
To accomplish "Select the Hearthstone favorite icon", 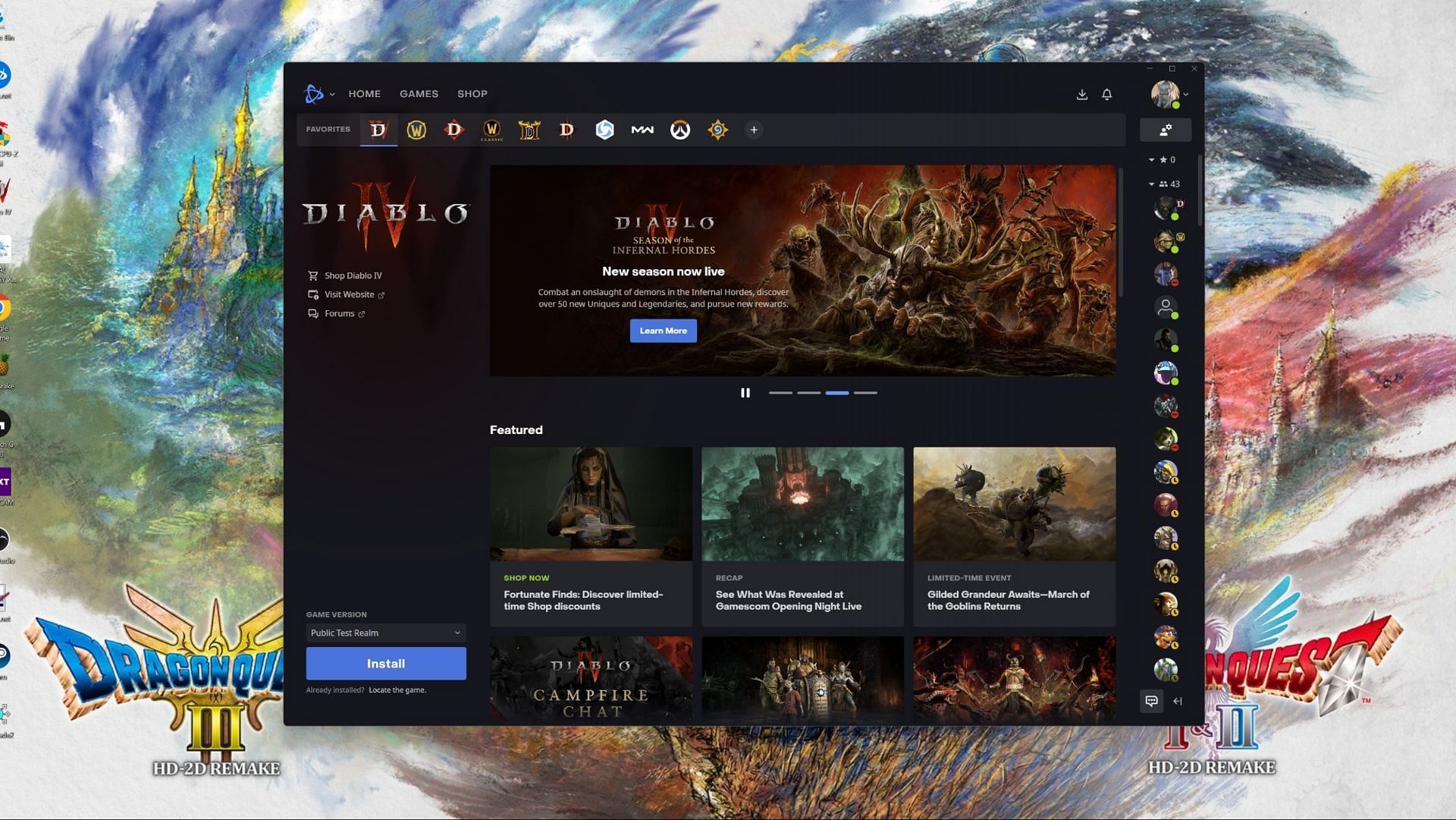I will click(717, 130).
